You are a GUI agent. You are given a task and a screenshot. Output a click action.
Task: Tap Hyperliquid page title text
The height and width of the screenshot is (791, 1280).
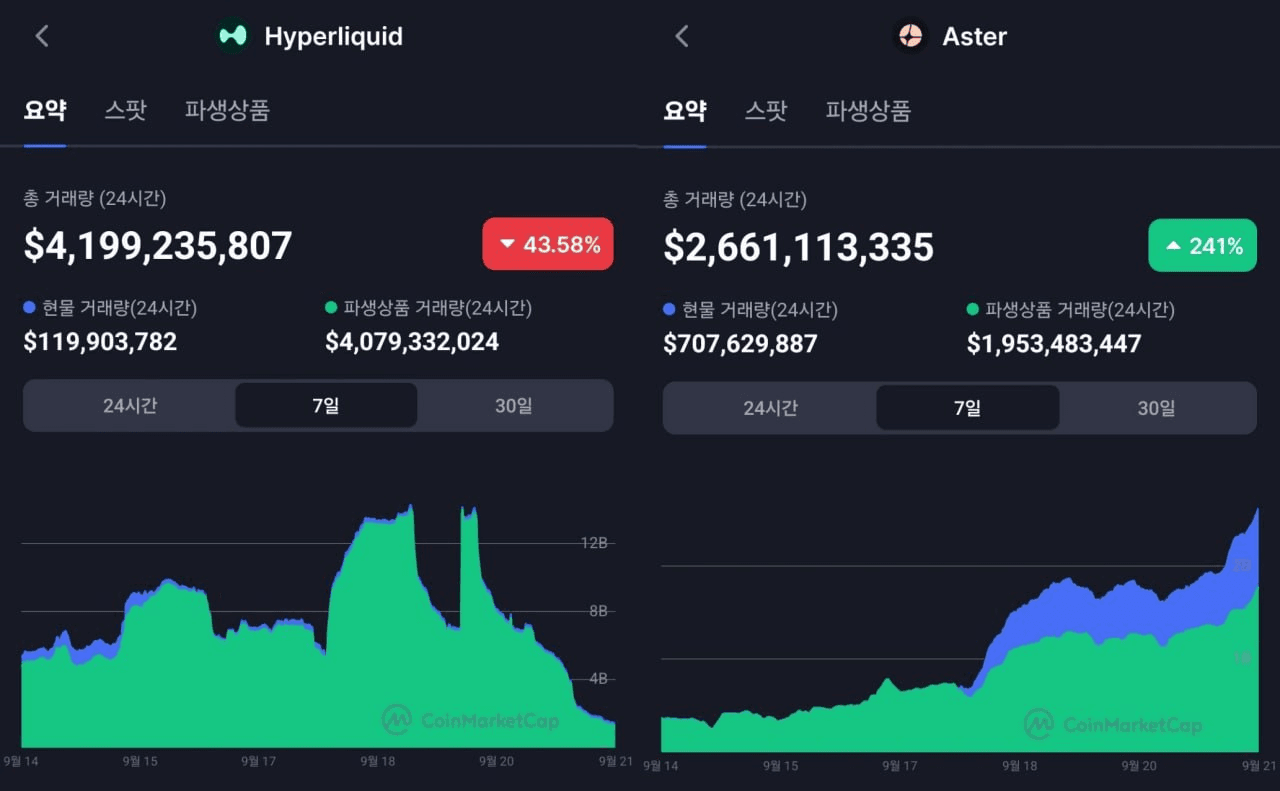pyautogui.click(x=333, y=37)
